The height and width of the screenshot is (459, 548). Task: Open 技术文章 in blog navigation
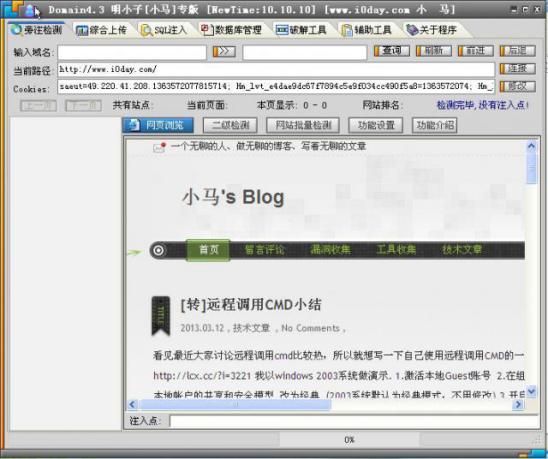tap(462, 250)
